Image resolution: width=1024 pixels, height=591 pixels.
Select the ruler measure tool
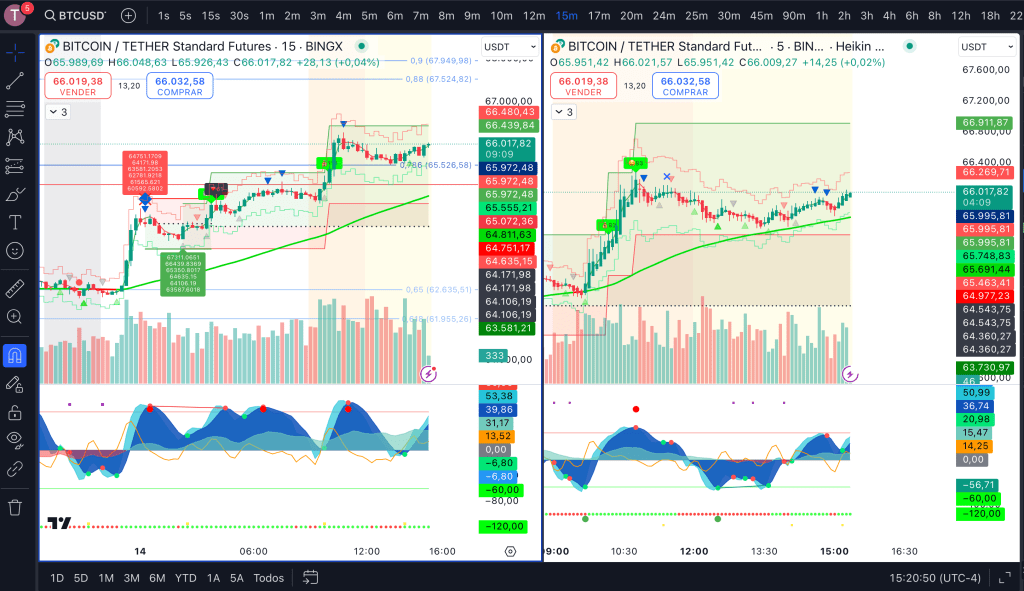[14, 289]
